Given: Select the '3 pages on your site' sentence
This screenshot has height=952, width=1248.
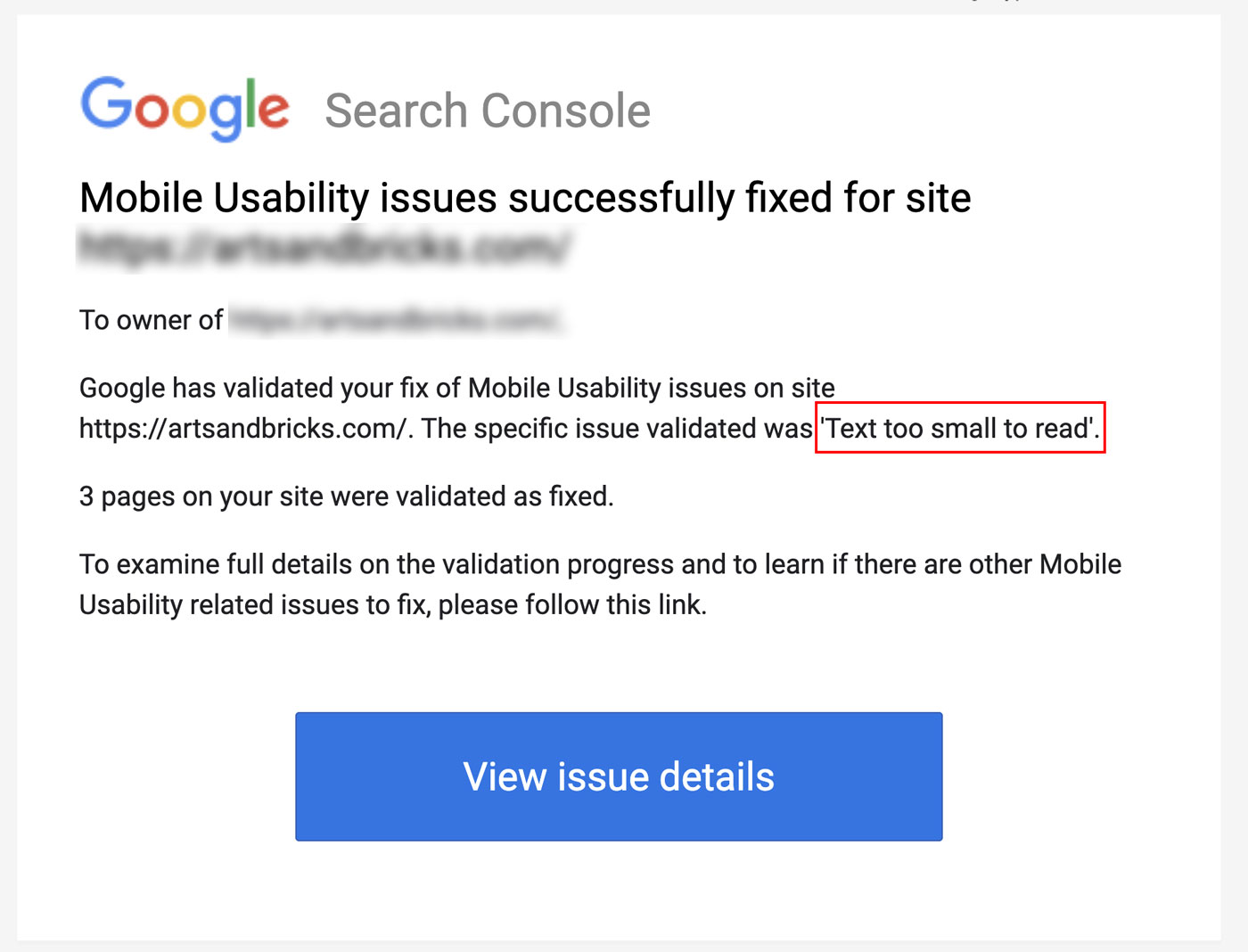Looking at the screenshot, I should point(346,497).
